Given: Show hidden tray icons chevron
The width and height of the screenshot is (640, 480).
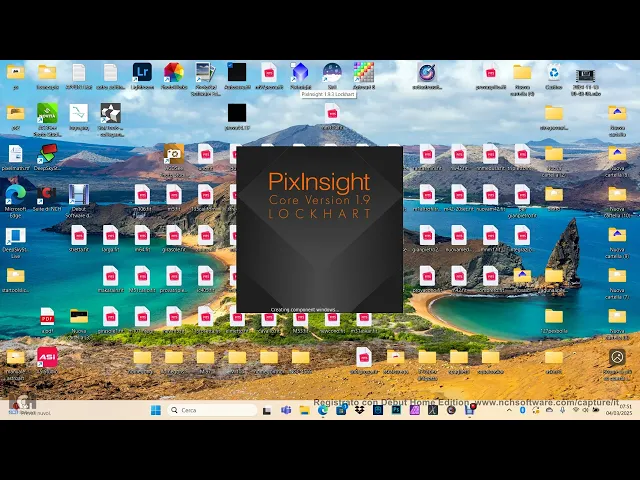Looking at the screenshot, I should (509, 410).
